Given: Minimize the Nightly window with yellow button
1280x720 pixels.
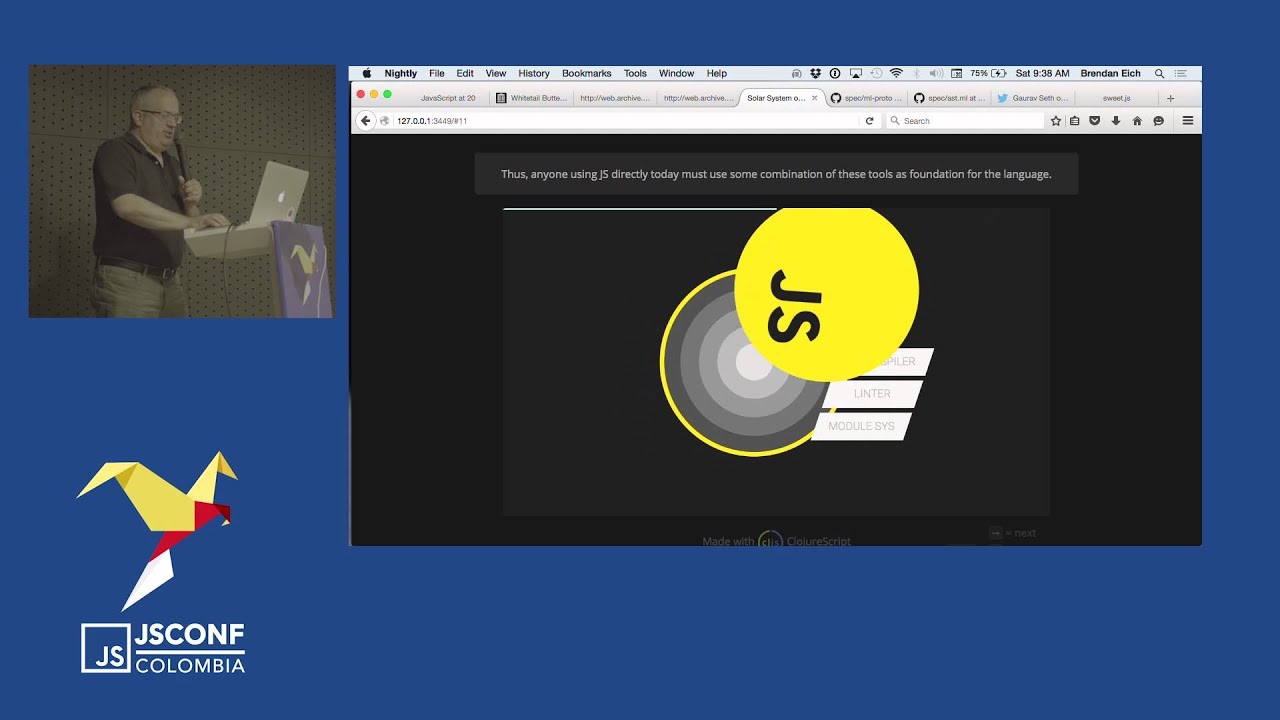Looking at the screenshot, I should [374, 94].
